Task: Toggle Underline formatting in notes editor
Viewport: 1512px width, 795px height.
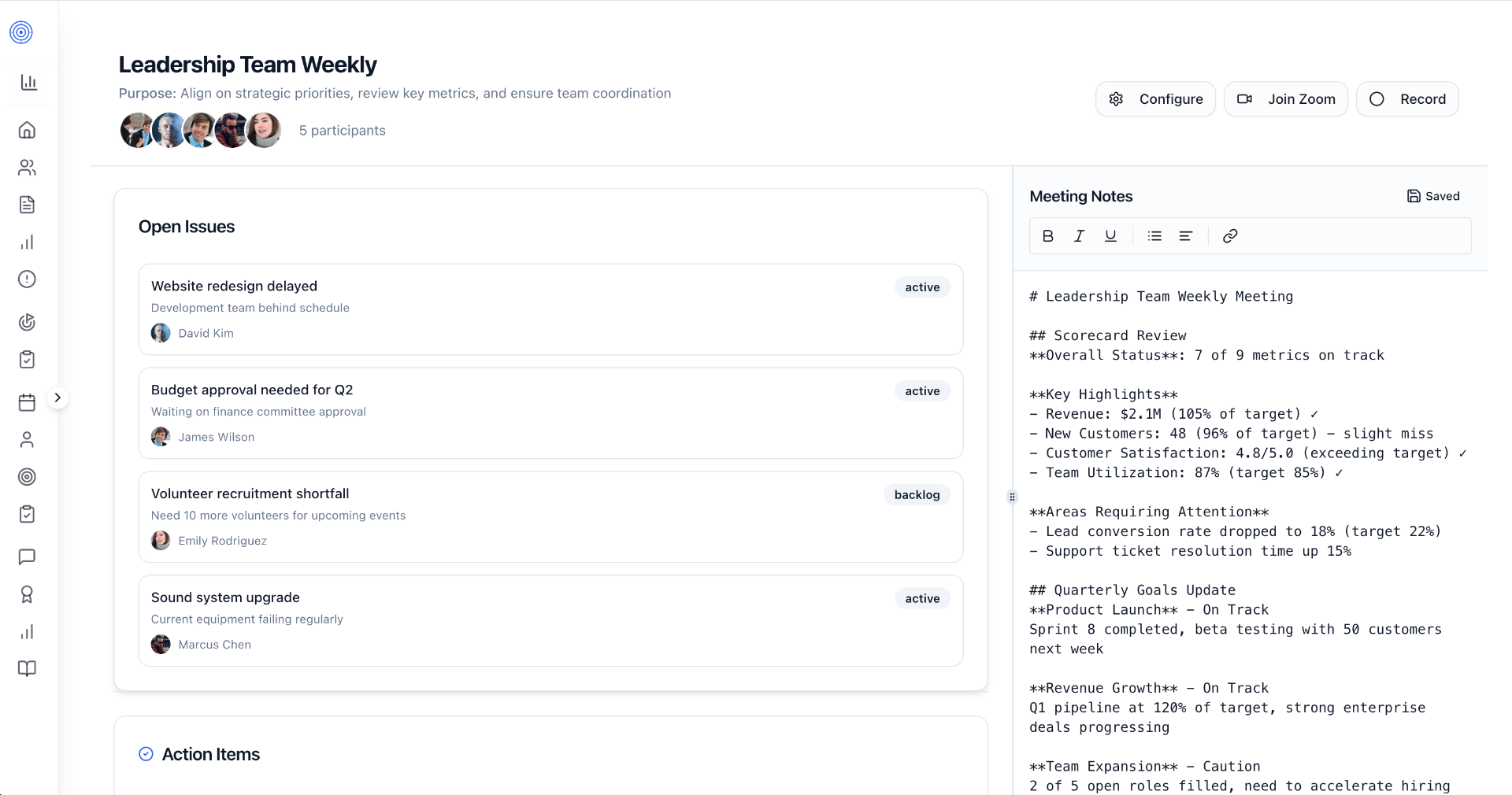Action: 1110,235
